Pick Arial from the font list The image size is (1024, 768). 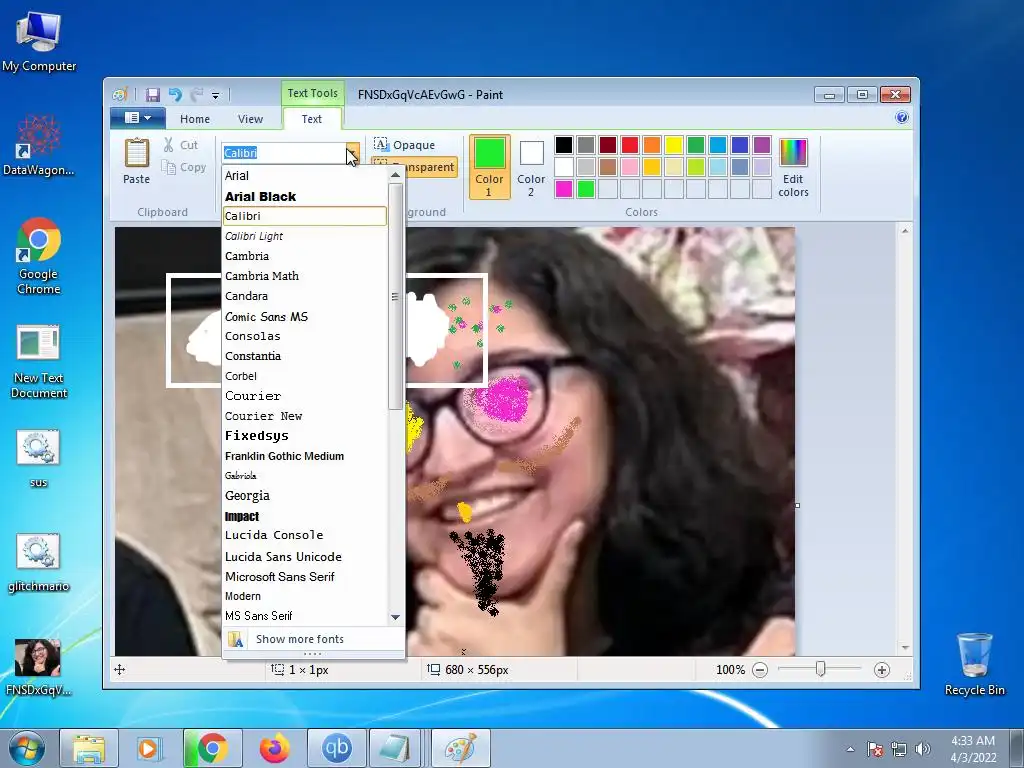click(x=305, y=176)
